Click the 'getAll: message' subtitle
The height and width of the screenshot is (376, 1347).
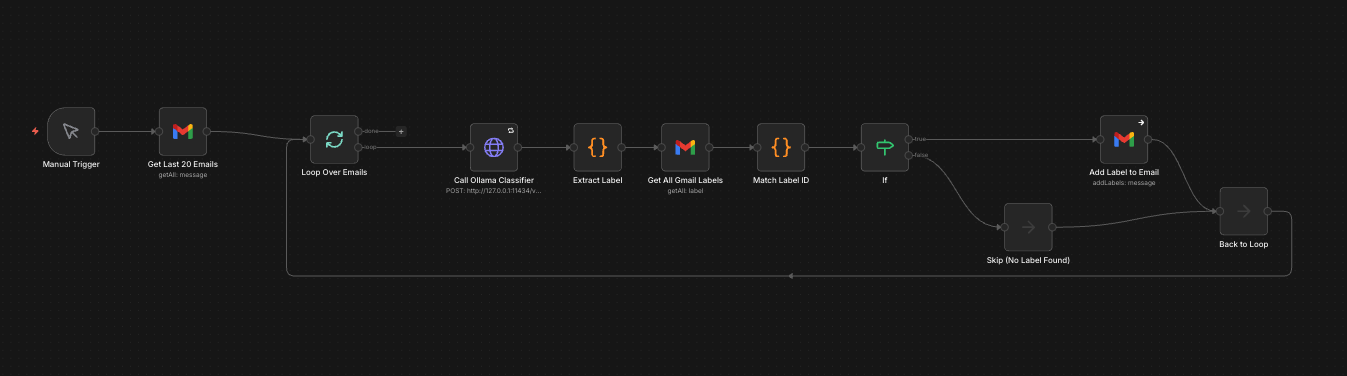click(183, 174)
